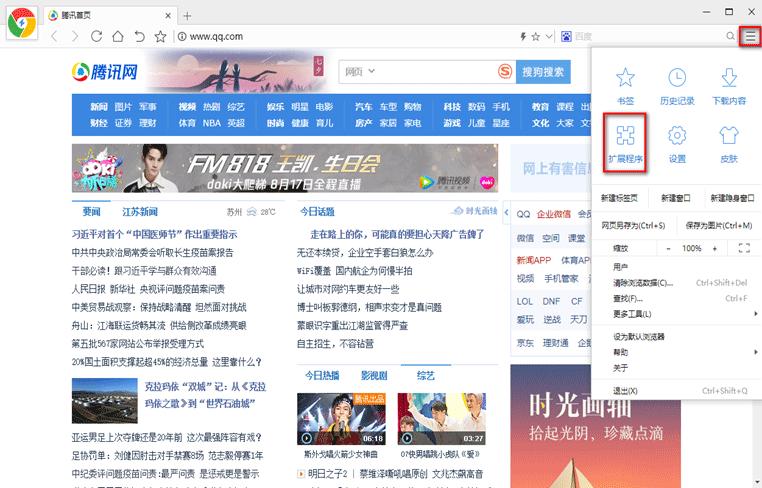The width and height of the screenshot is (762, 488).
Task: Go forward with the forward arrow
Action: pyautogui.click(x=75, y=36)
